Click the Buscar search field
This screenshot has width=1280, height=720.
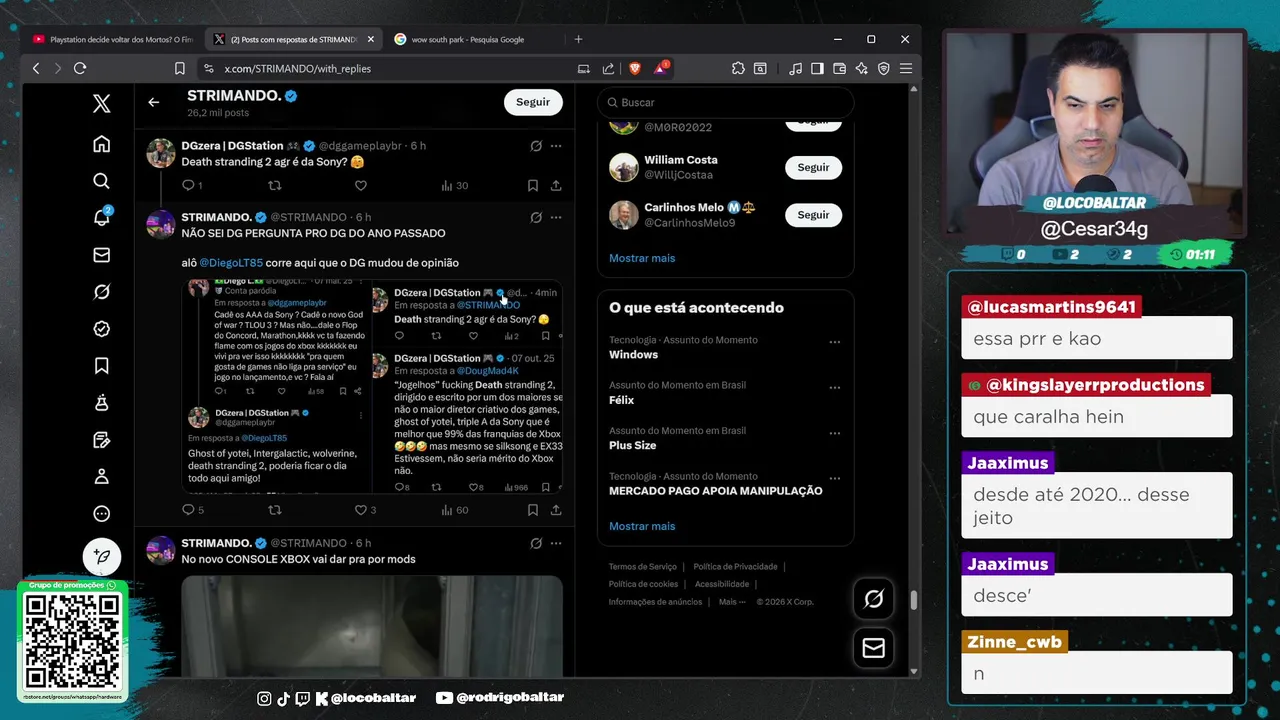[x=726, y=102]
